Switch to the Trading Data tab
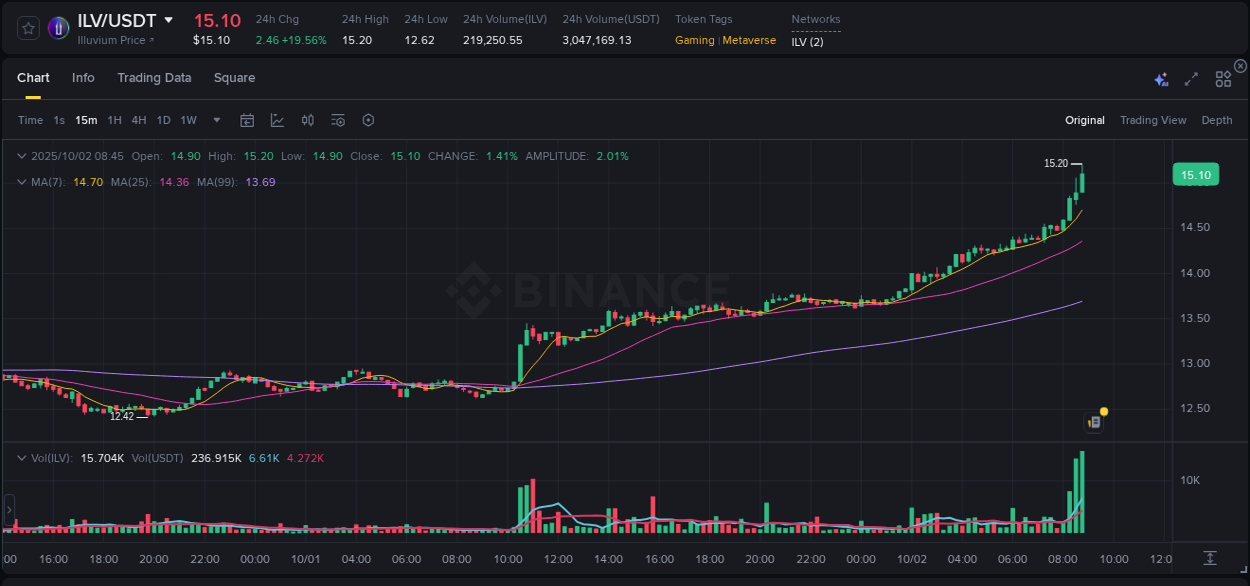The width and height of the screenshot is (1250, 586). tap(154, 77)
